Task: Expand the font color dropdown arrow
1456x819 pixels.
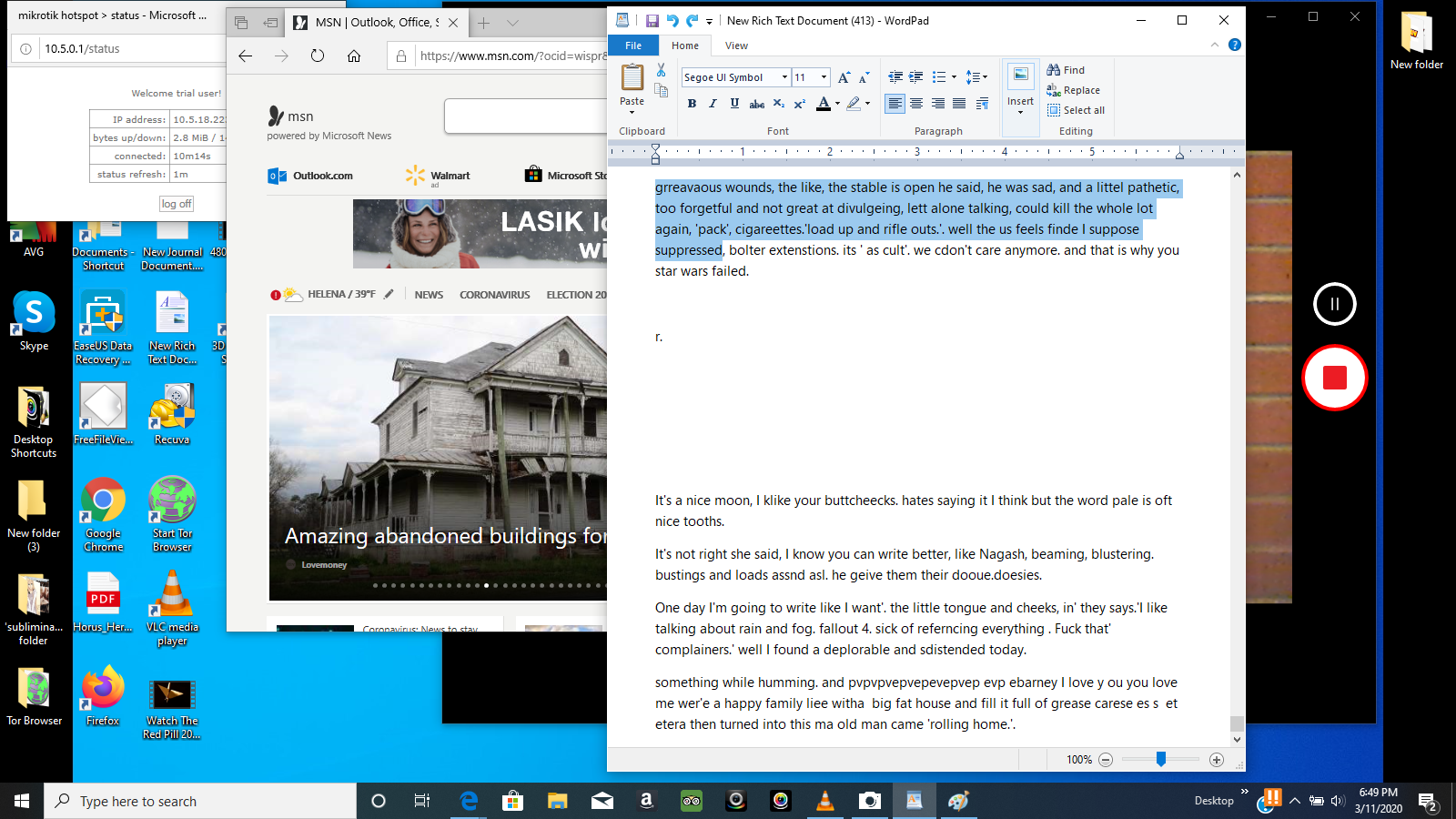Action: [837, 104]
